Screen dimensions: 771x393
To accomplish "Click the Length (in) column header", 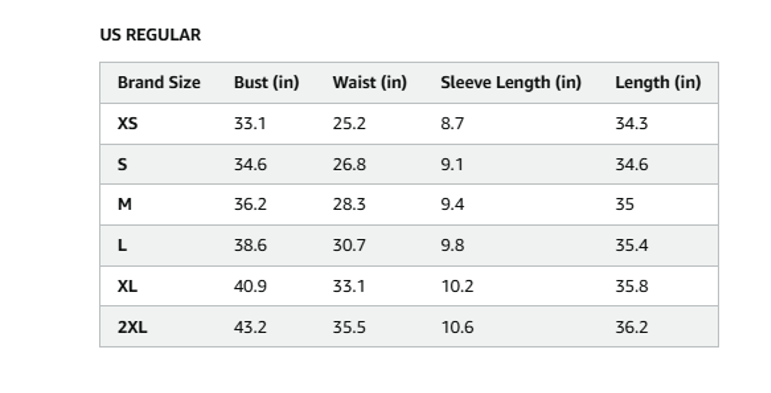I will [658, 83].
